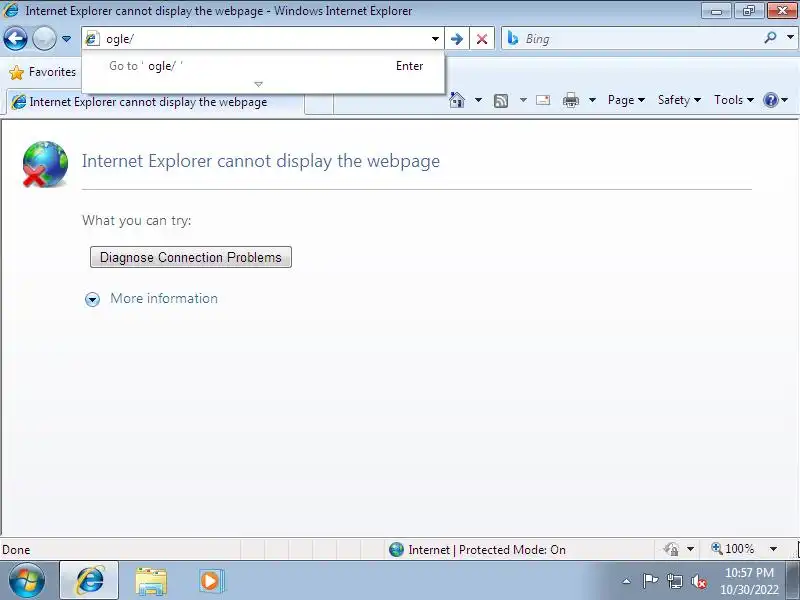The width and height of the screenshot is (800, 600).
Task: Click Diagnose Connection Problems button
Action: click(x=191, y=257)
